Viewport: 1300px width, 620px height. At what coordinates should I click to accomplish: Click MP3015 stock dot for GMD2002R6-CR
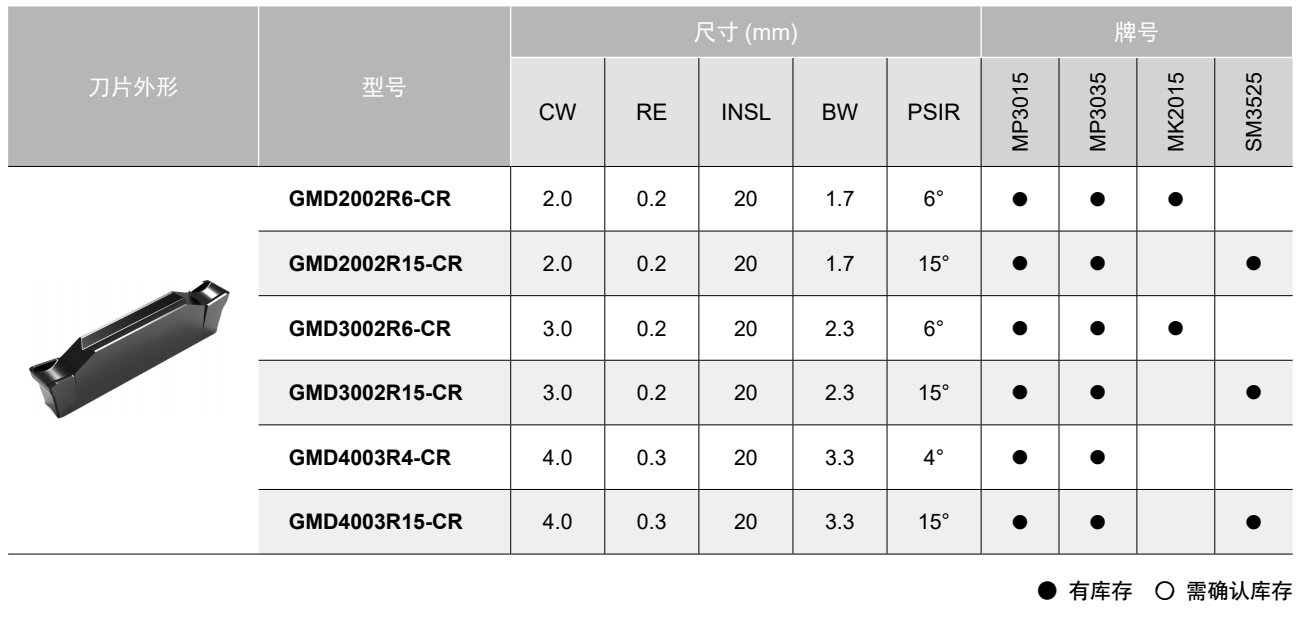tap(1019, 198)
